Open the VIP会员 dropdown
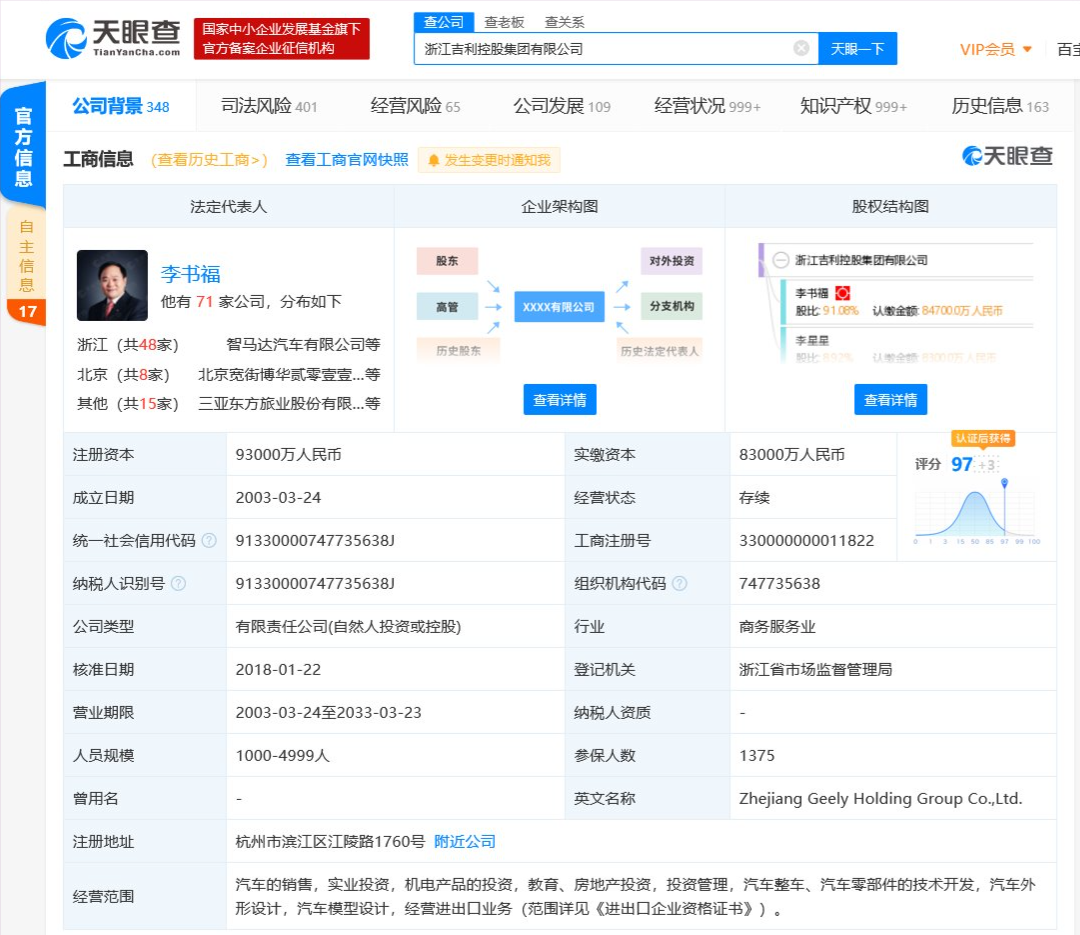1080x935 pixels. pyautogui.click(x=995, y=50)
